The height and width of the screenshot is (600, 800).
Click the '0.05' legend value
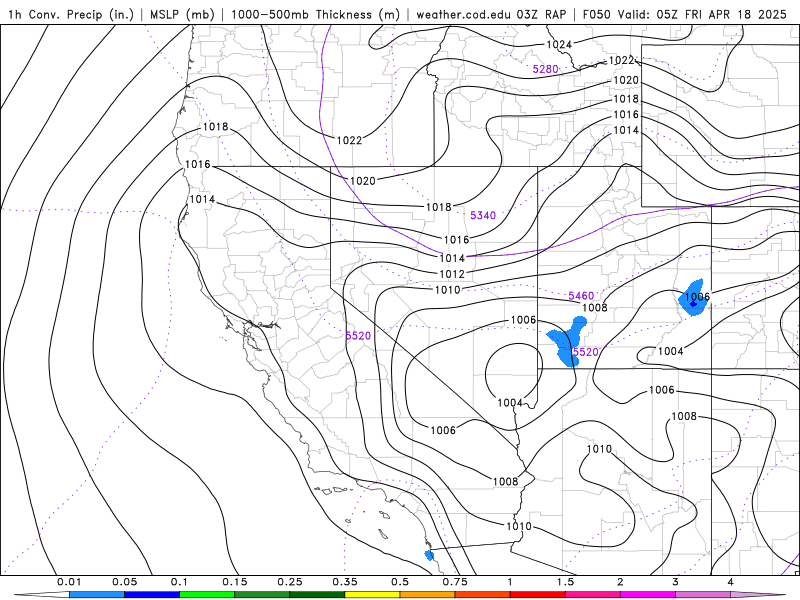pos(124,582)
